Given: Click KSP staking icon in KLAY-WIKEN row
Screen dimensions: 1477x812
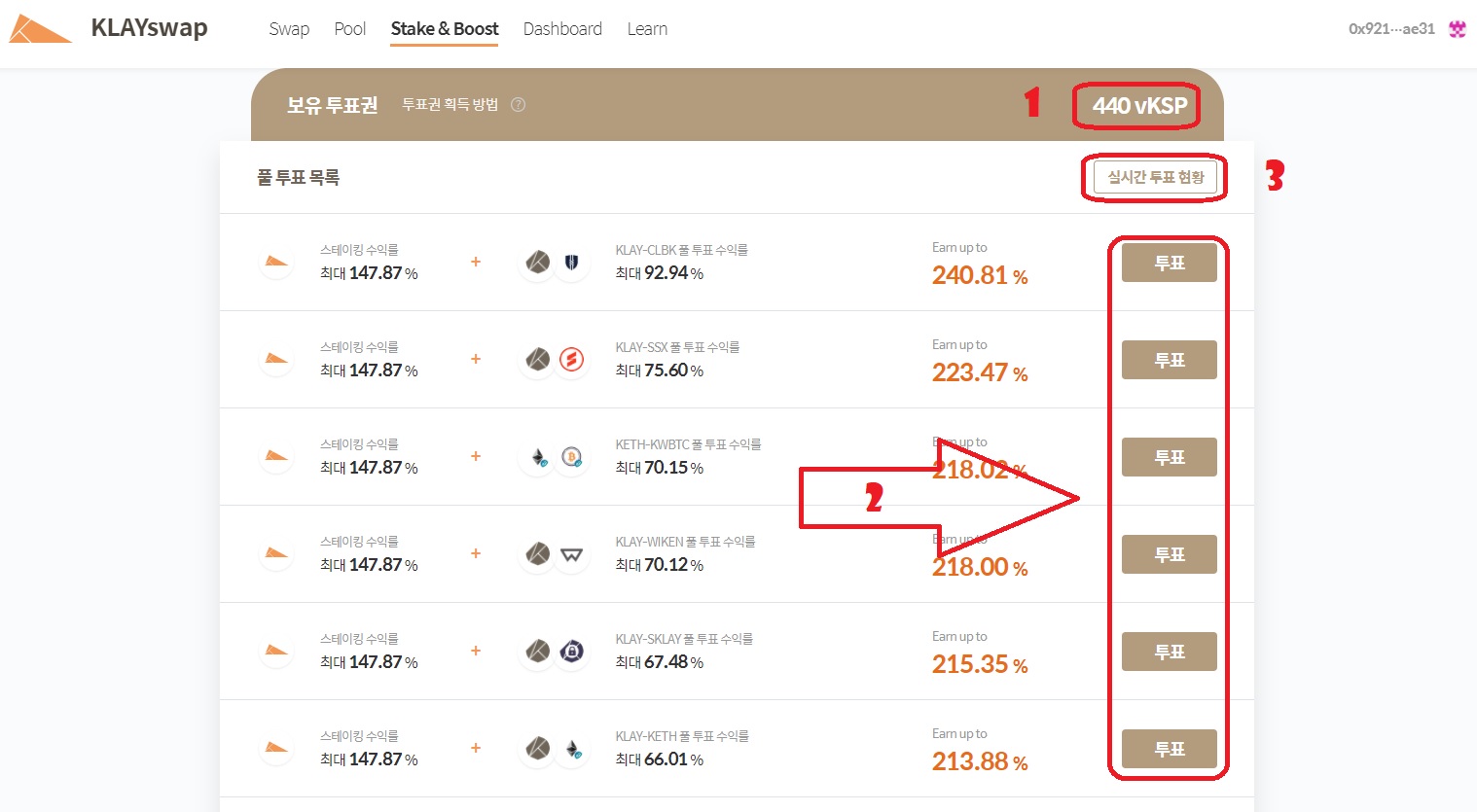Looking at the screenshot, I should (276, 553).
